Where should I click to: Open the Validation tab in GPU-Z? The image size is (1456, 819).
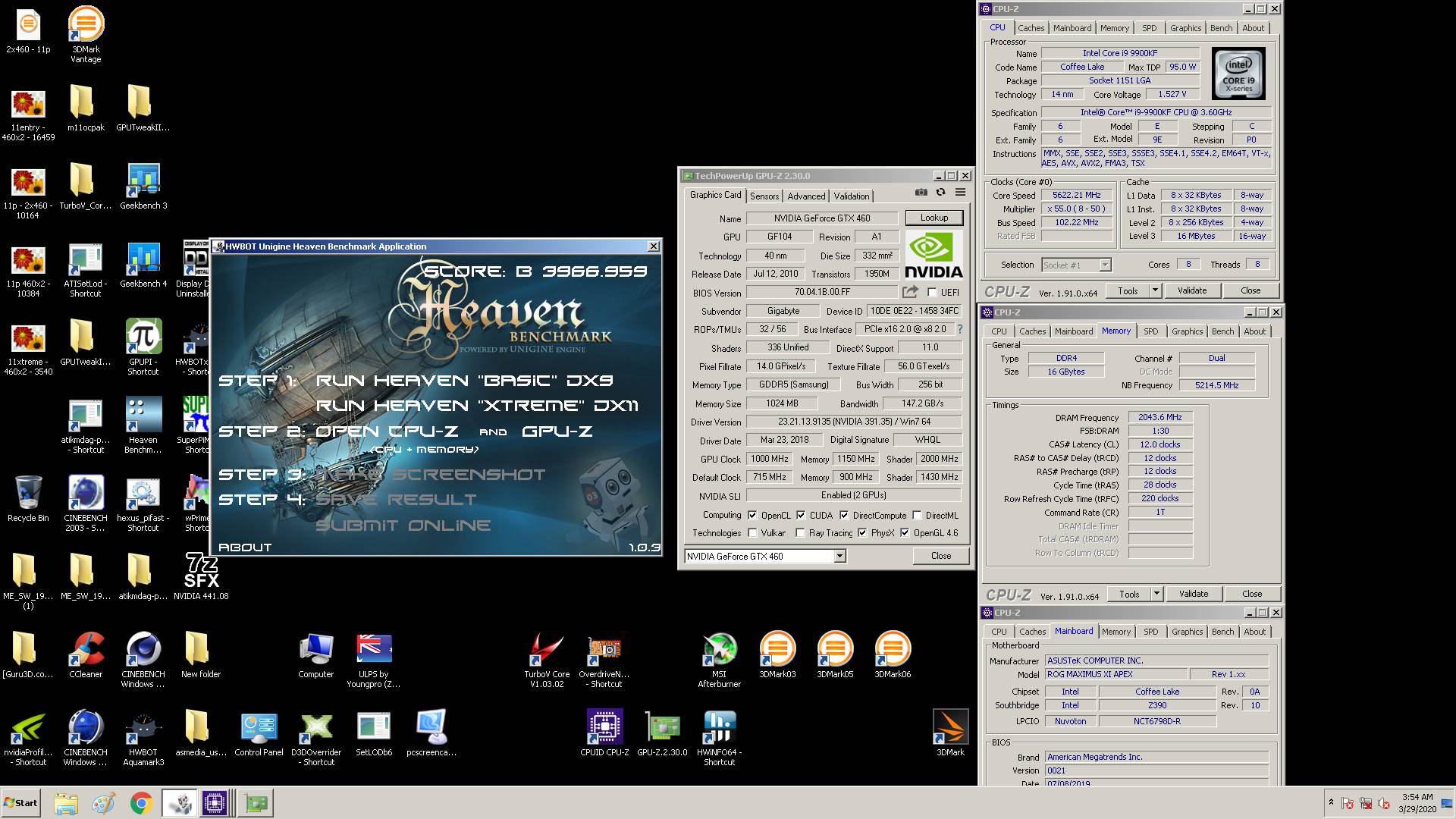852,196
